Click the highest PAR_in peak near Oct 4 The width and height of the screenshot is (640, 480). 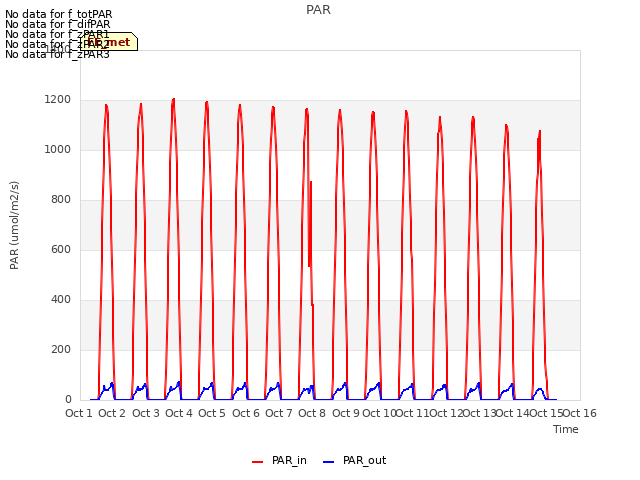coord(173,100)
